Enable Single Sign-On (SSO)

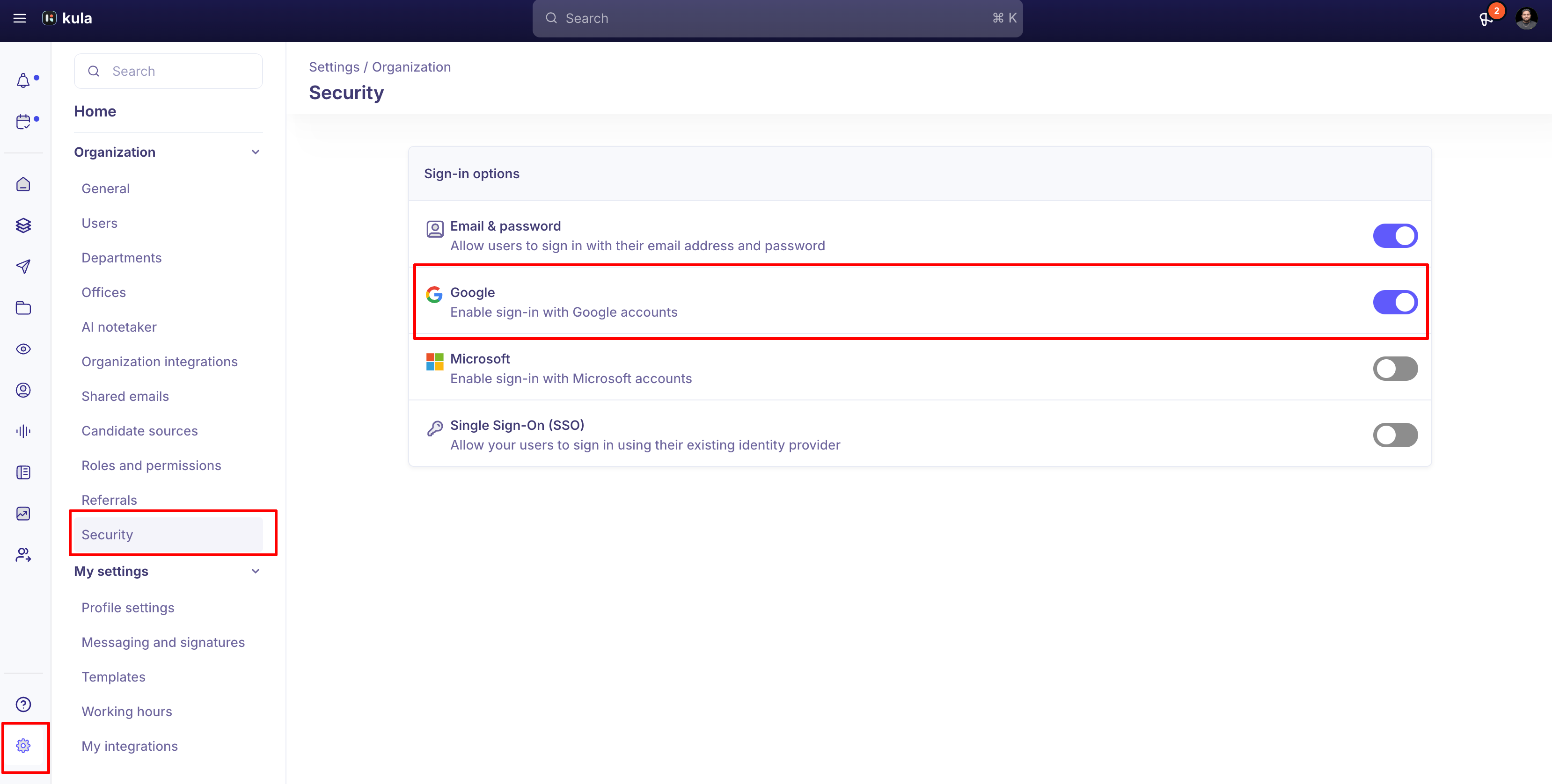(1395, 435)
